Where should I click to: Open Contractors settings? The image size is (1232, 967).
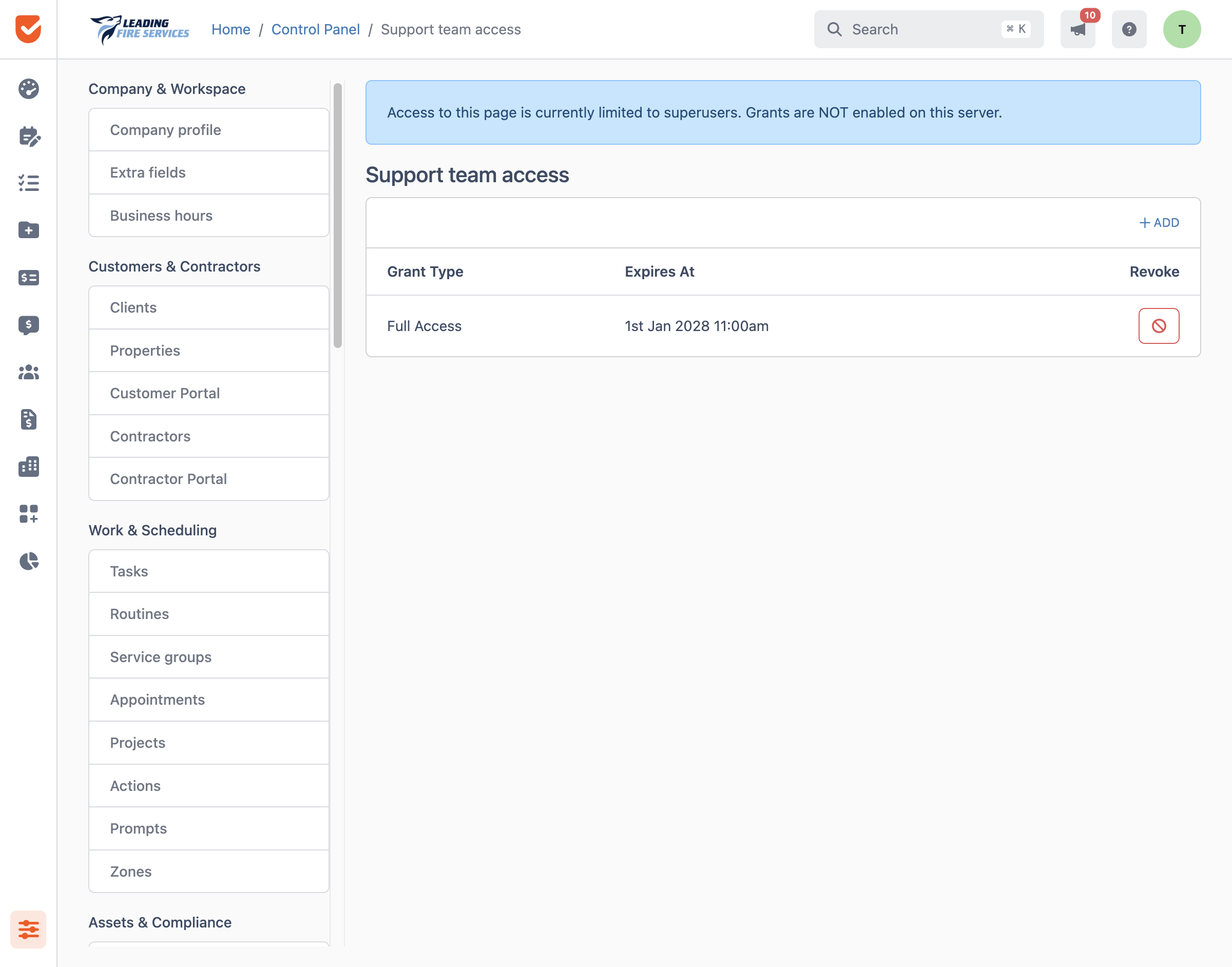tap(208, 436)
